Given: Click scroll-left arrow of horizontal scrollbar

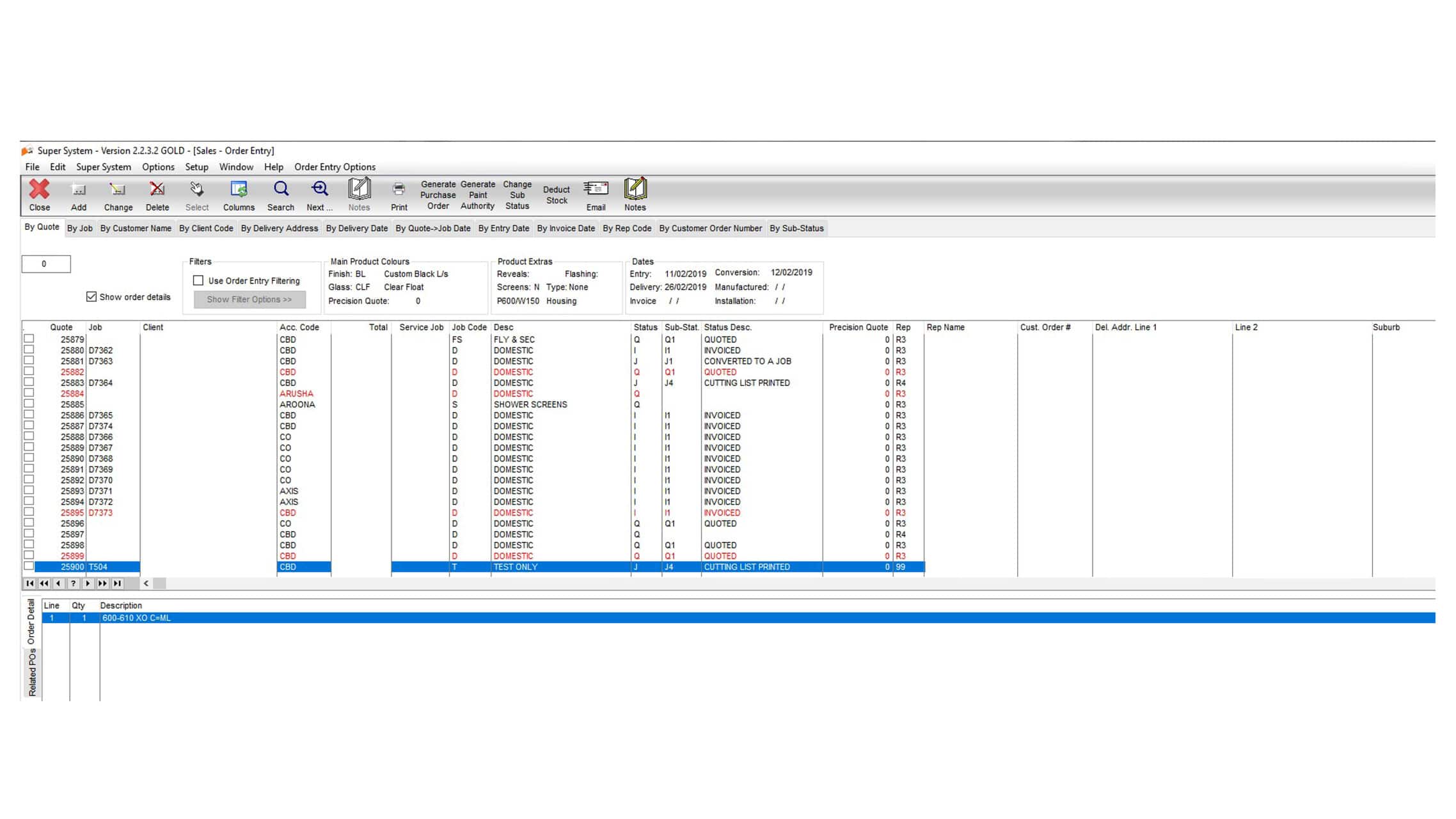Looking at the screenshot, I should pyautogui.click(x=146, y=583).
